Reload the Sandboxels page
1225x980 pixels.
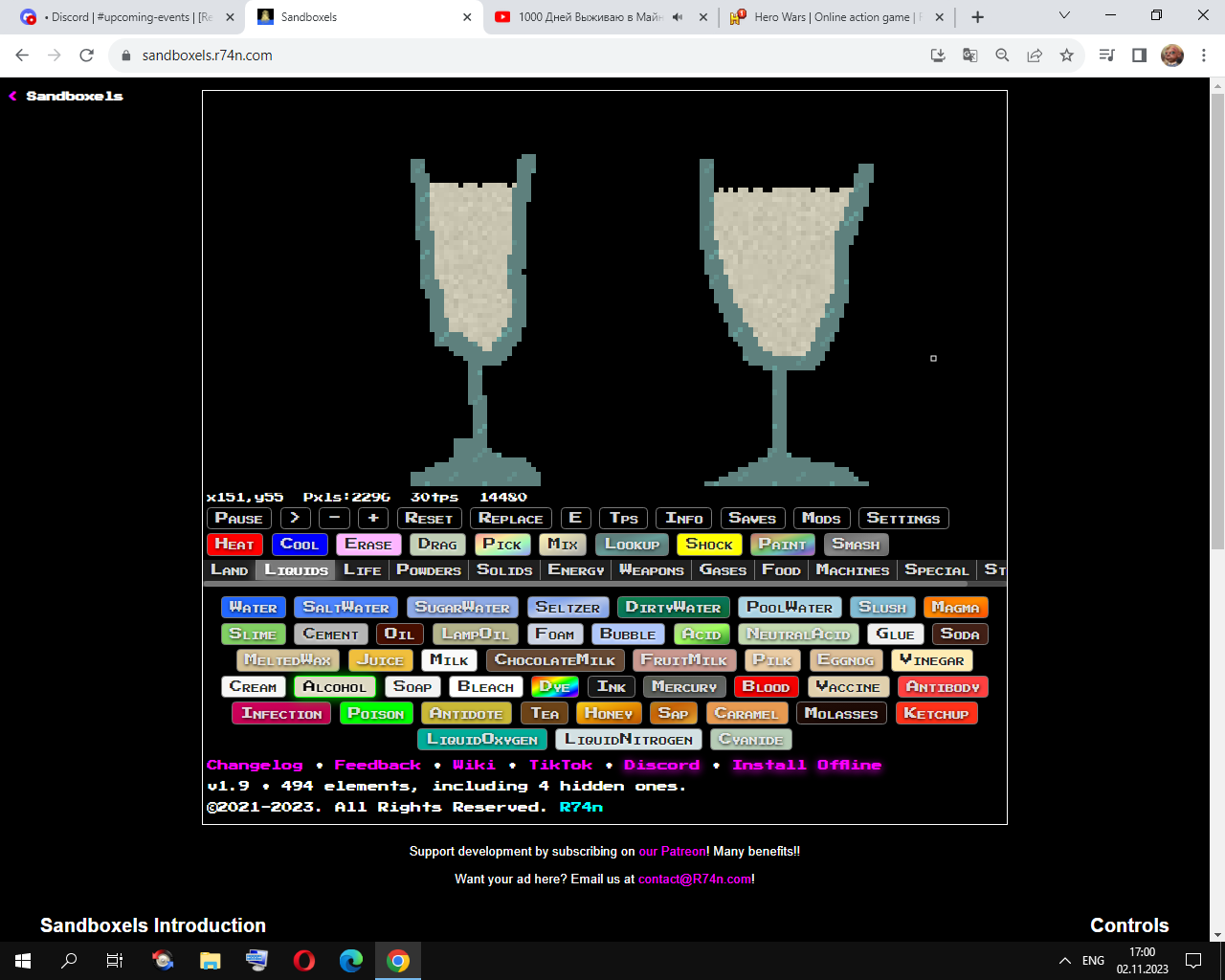tap(86, 56)
